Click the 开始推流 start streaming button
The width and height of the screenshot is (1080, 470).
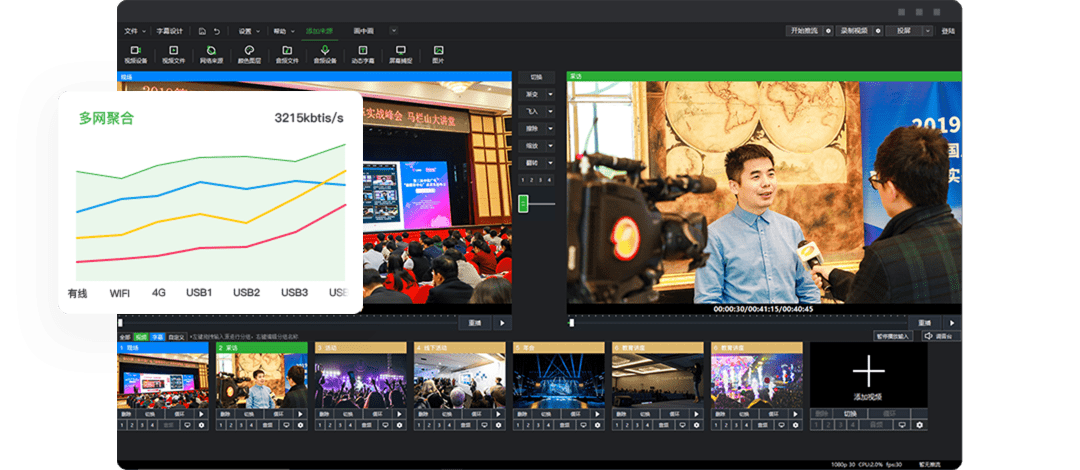803,31
